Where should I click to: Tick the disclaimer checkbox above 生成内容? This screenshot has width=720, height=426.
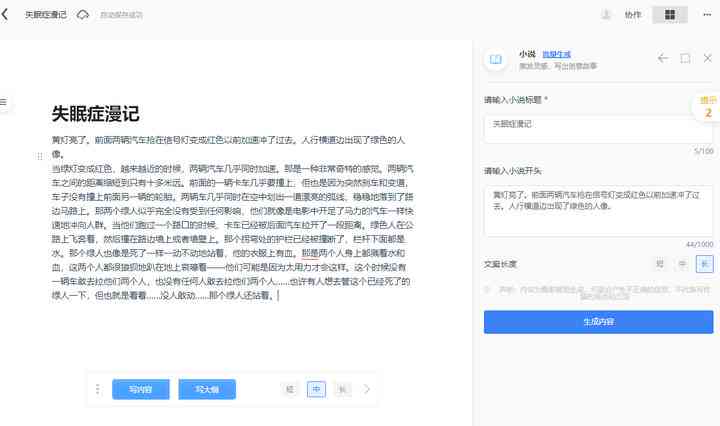(487, 289)
